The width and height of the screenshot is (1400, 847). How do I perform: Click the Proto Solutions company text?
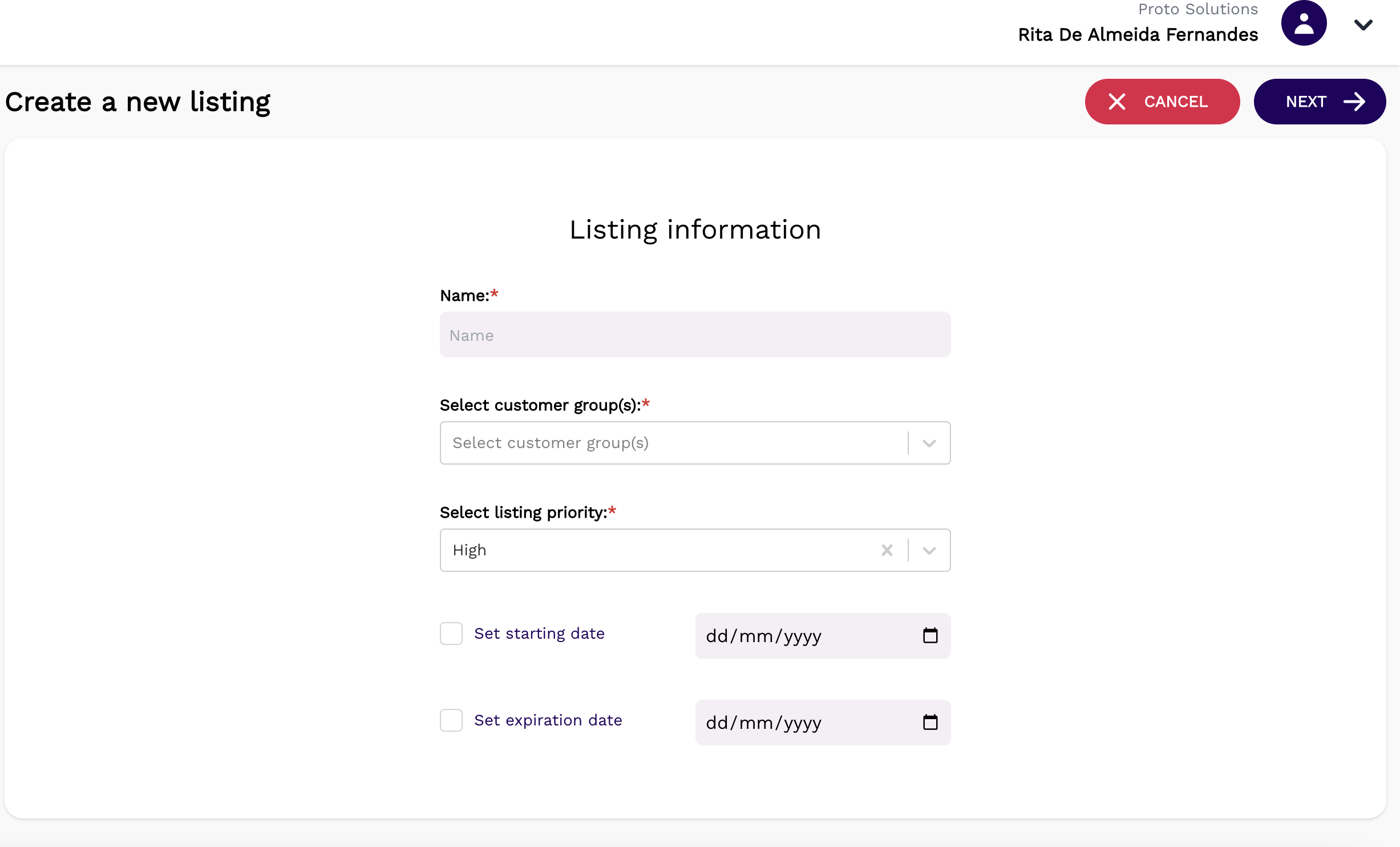(x=1197, y=9)
